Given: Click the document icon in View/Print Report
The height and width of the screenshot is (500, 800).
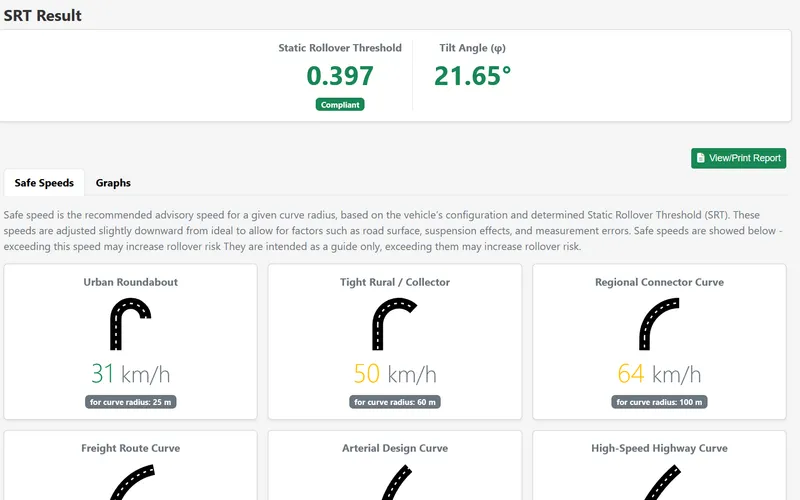Looking at the screenshot, I should pyautogui.click(x=701, y=158).
